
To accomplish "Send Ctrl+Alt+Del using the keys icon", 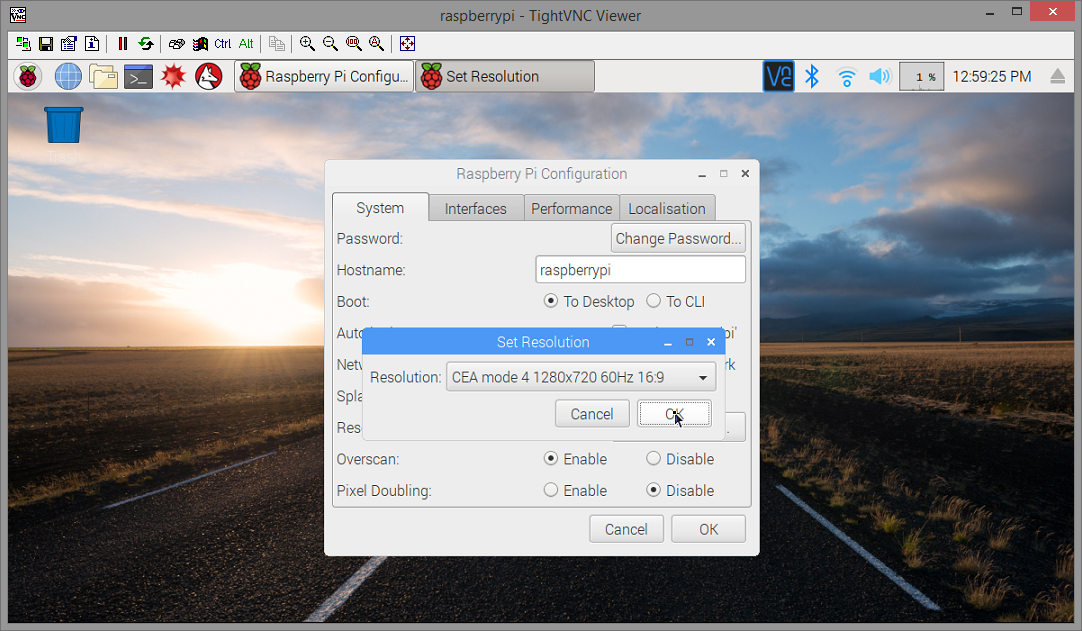I will [177, 43].
